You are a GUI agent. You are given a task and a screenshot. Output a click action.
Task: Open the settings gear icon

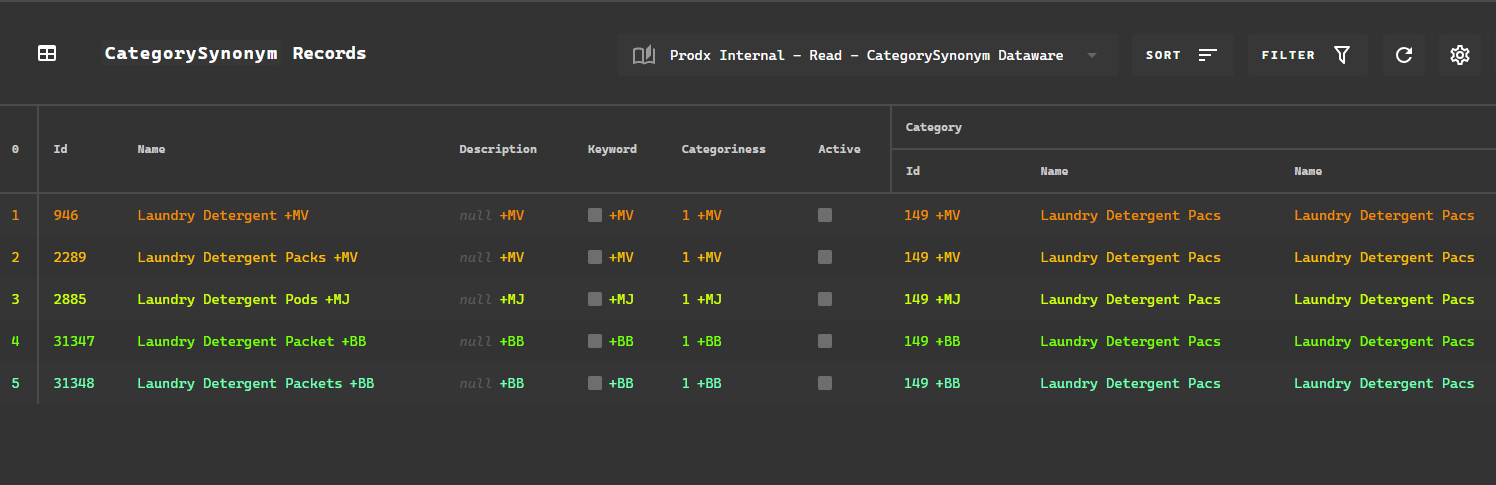[x=1460, y=55]
